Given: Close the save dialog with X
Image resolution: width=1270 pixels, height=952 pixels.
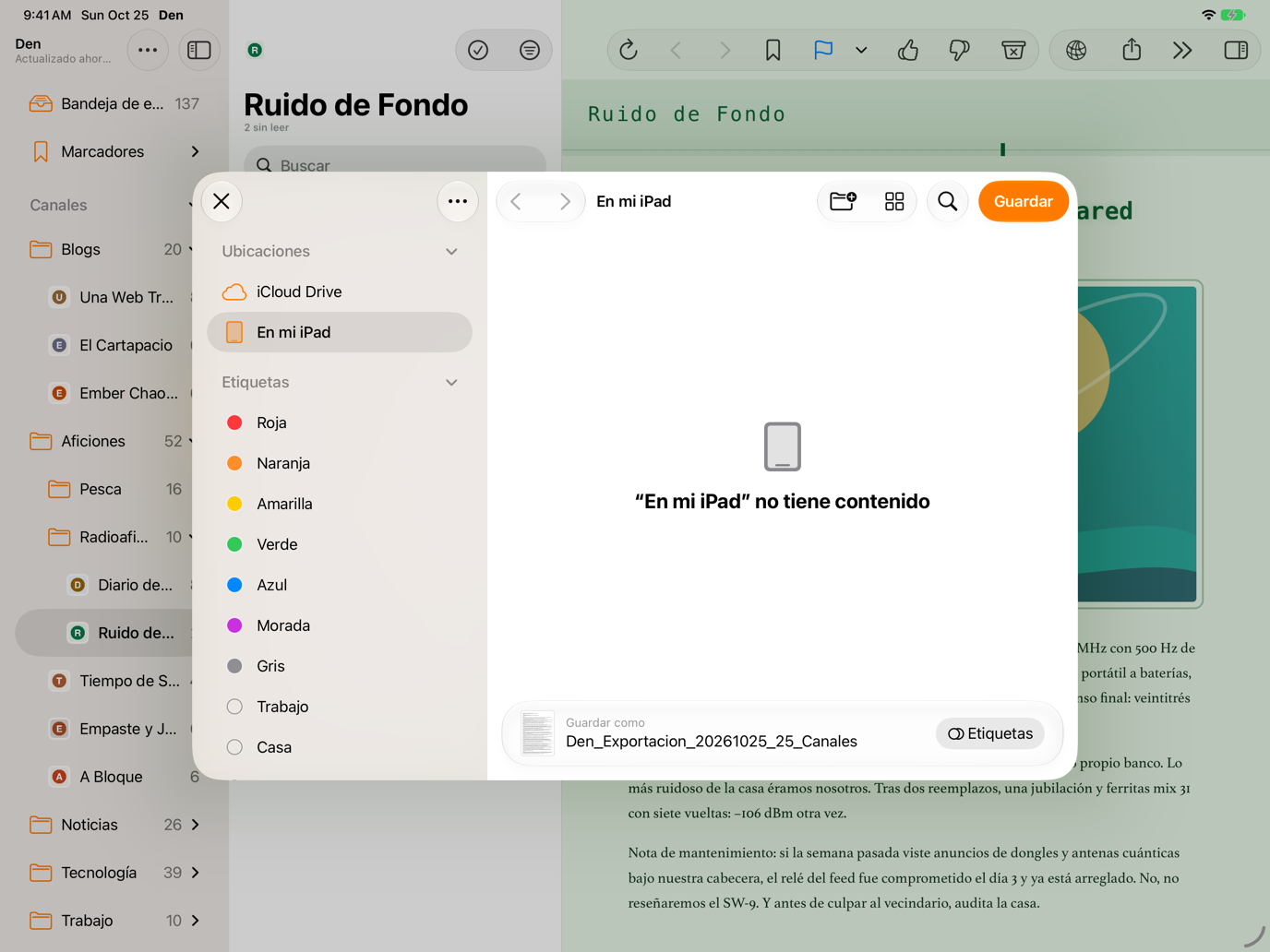Looking at the screenshot, I should (x=222, y=201).
